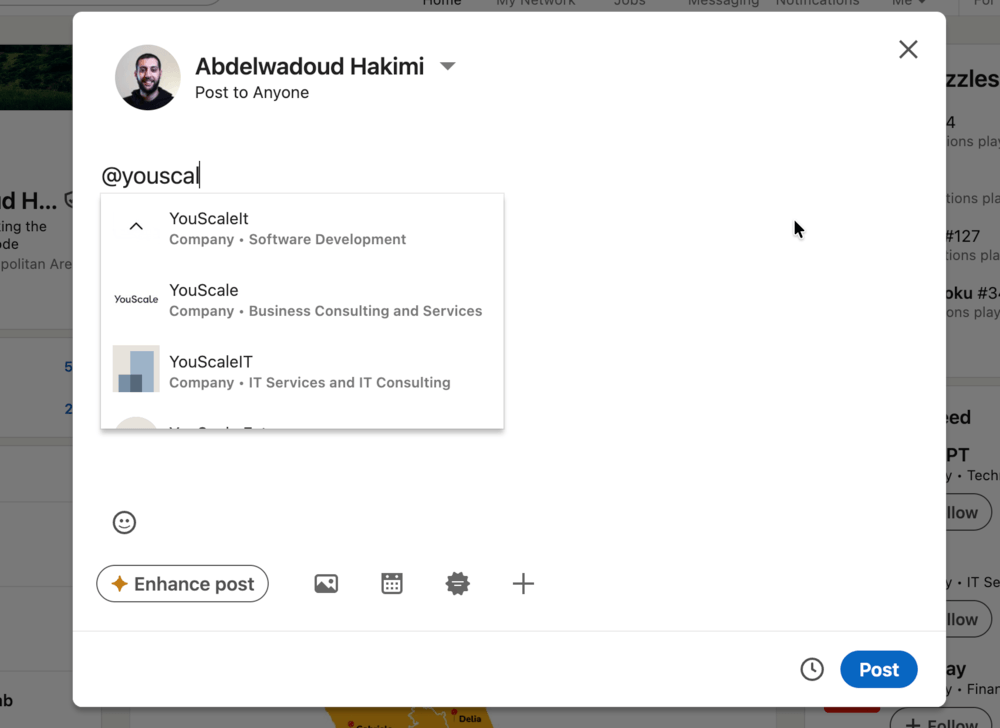Click Abdelwadoud Hakimi's profile photo
The width and height of the screenshot is (1000, 728).
[147, 77]
